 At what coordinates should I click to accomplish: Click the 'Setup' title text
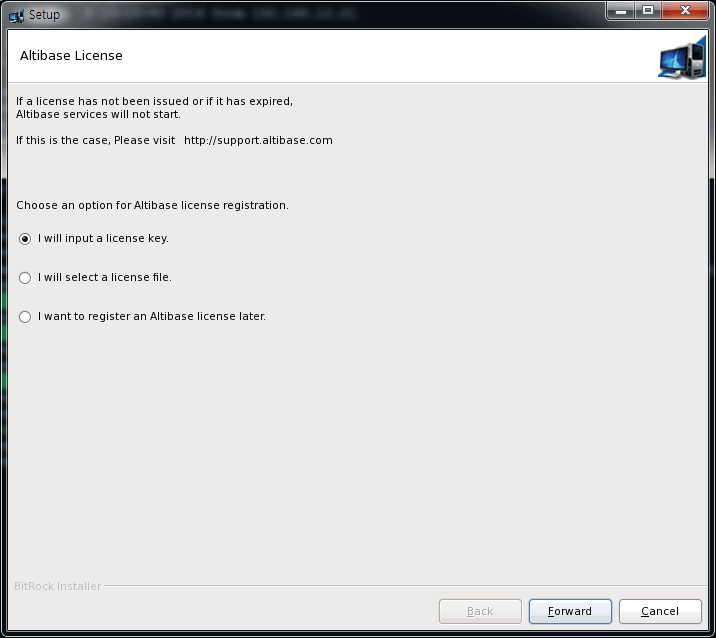(x=44, y=15)
